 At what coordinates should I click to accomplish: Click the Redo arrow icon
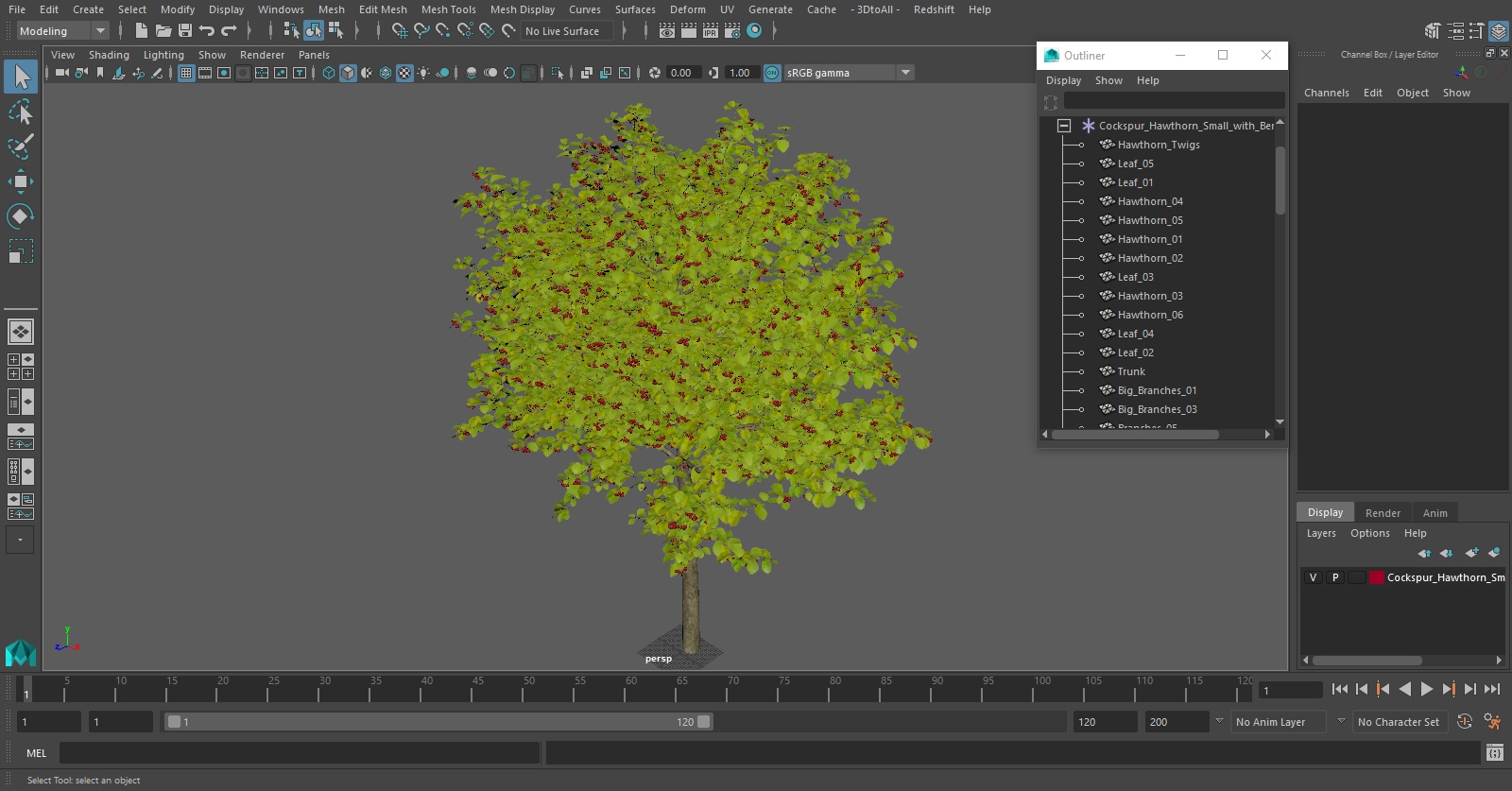pyautogui.click(x=229, y=31)
